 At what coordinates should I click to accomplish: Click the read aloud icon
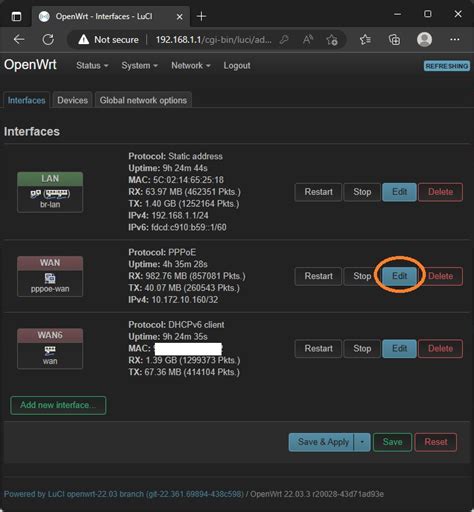pos(308,40)
